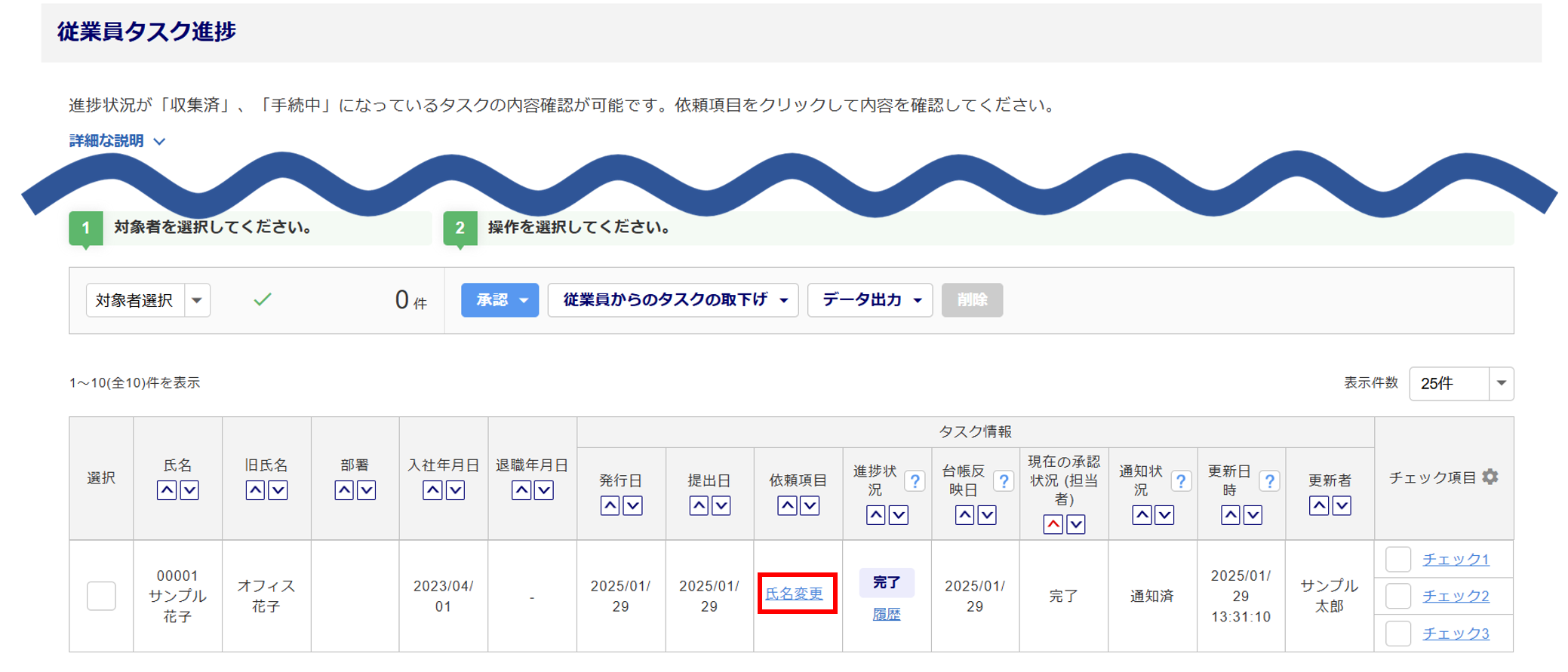Sort 発行日 column descending
The image size is (1568, 672).
[x=632, y=505]
